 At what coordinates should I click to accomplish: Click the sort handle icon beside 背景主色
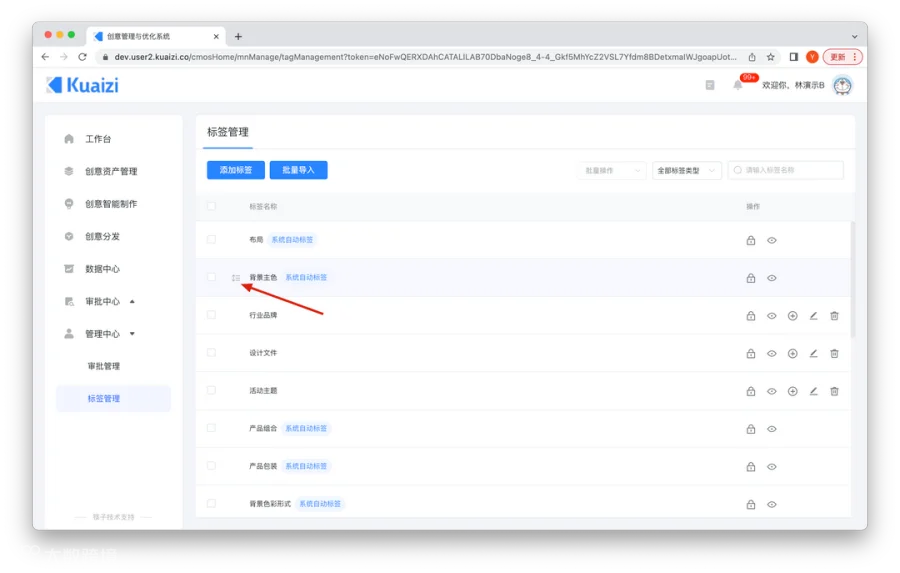click(x=236, y=278)
